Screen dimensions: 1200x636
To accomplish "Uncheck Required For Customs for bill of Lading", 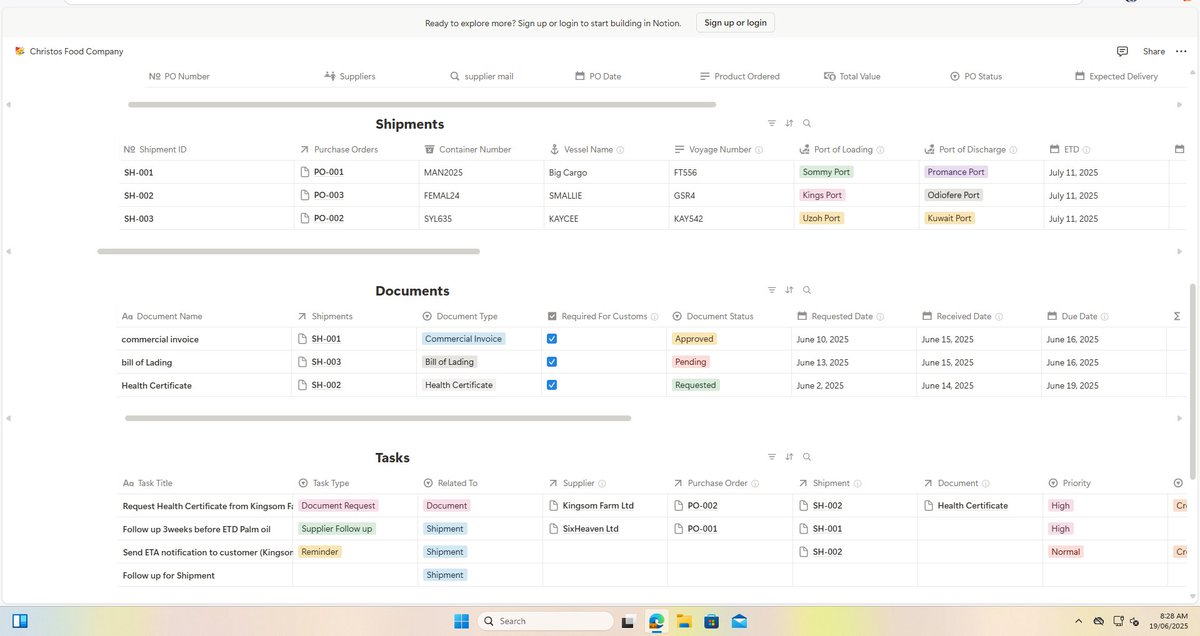I will (x=552, y=362).
